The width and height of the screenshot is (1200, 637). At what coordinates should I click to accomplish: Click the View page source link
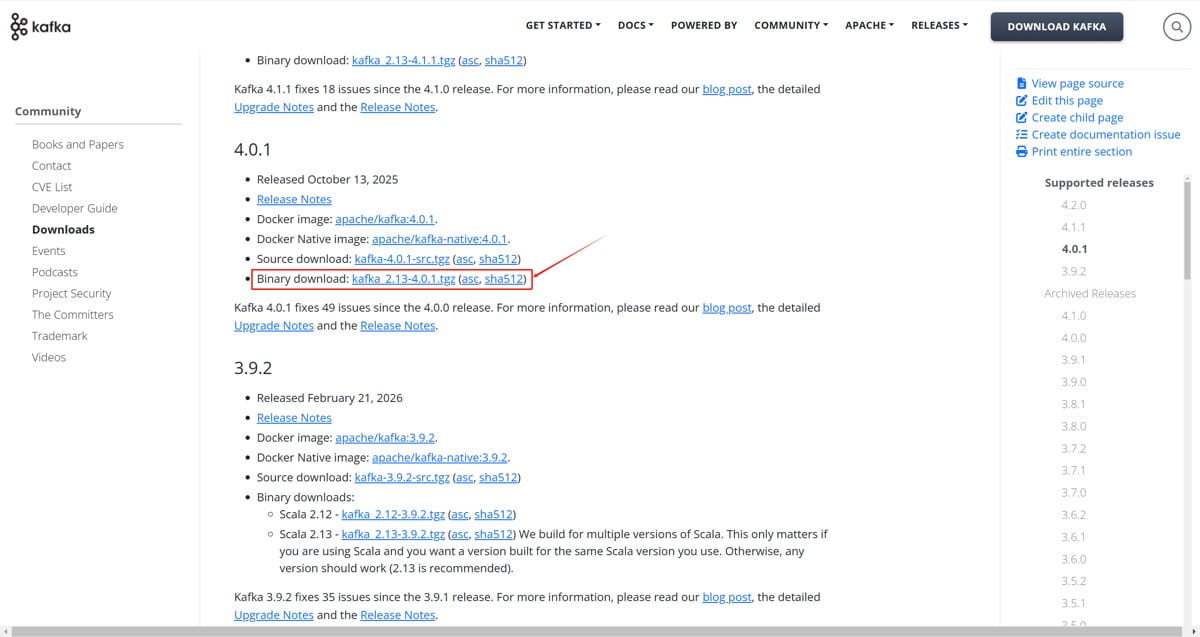pyautogui.click(x=1078, y=84)
